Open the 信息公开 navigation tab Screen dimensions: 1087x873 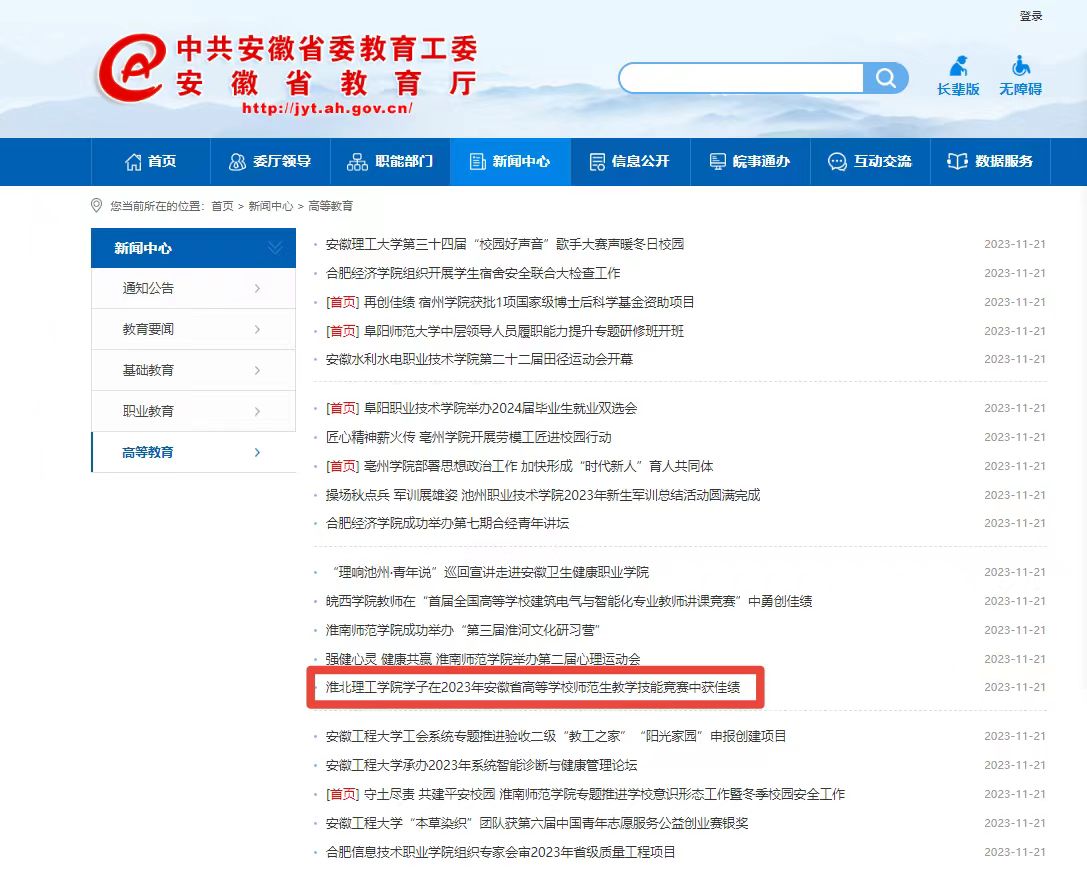[630, 162]
